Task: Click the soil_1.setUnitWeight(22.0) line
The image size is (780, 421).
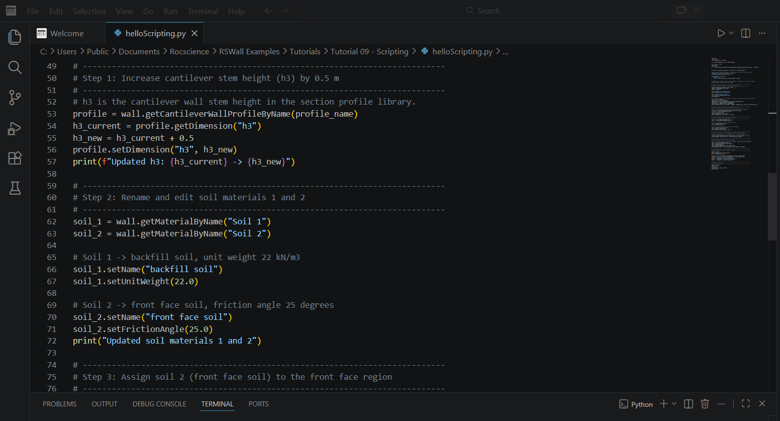Action: 135,281
